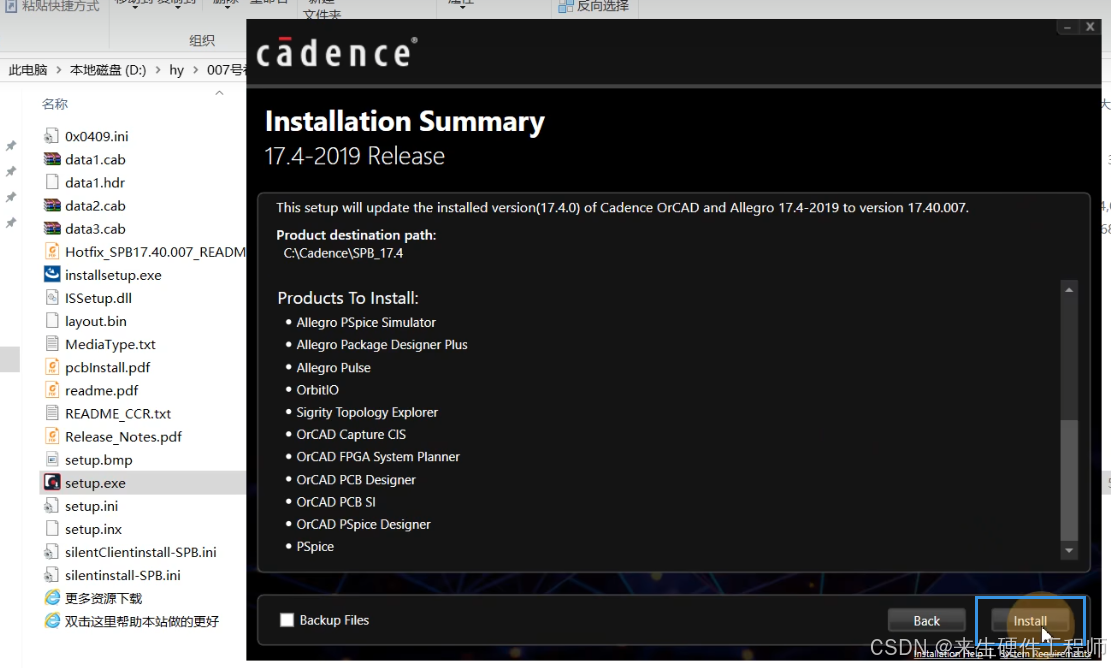The image size is (1111, 668).
Task: Select the ISSetup.dll file icon
Action: pyautogui.click(x=52, y=298)
